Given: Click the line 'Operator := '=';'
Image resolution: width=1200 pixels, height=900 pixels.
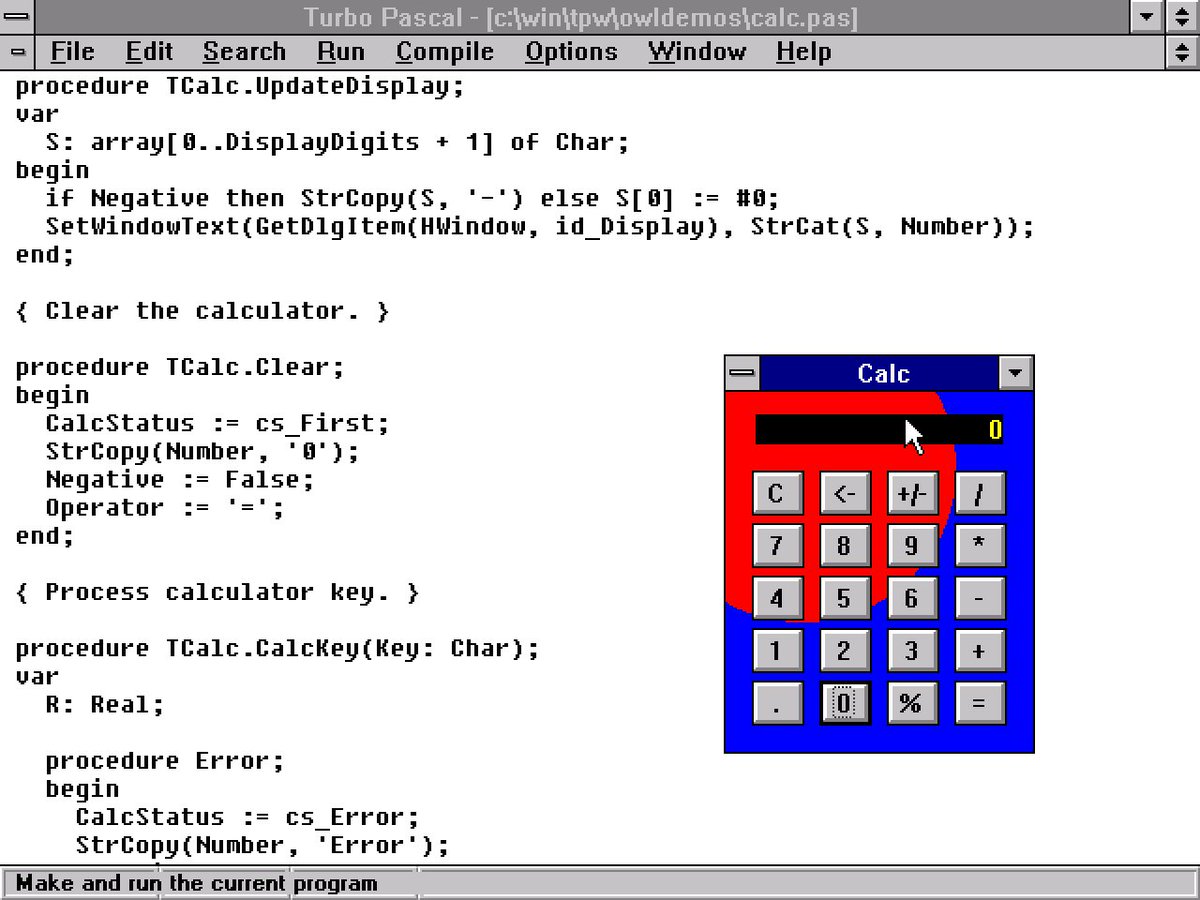Looking at the screenshot, I should [x=165, y=507].
